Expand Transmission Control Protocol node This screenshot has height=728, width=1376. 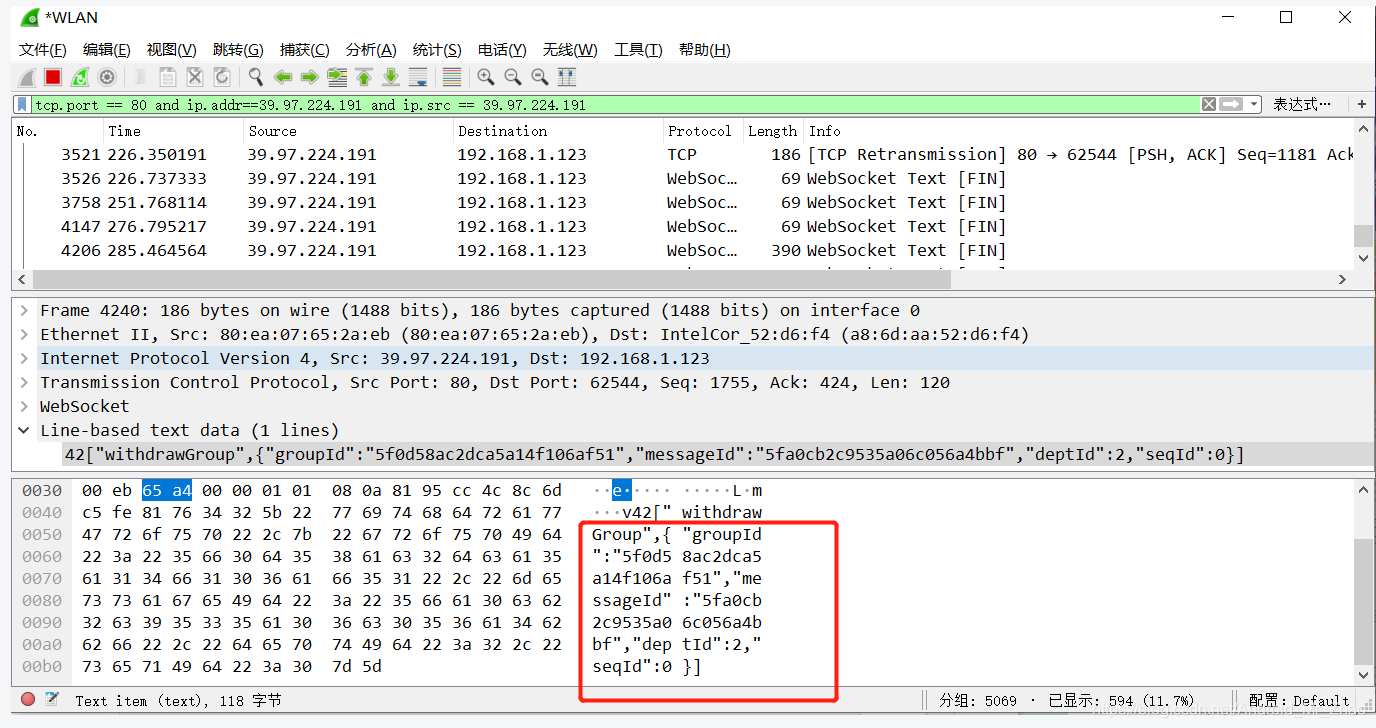(x=24, y=383)
